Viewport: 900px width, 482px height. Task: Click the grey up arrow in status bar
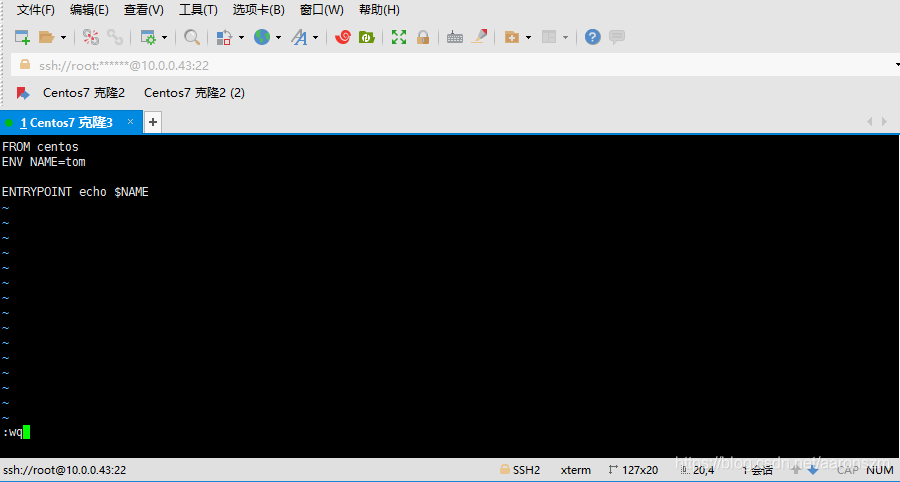[x=796, y=471]
